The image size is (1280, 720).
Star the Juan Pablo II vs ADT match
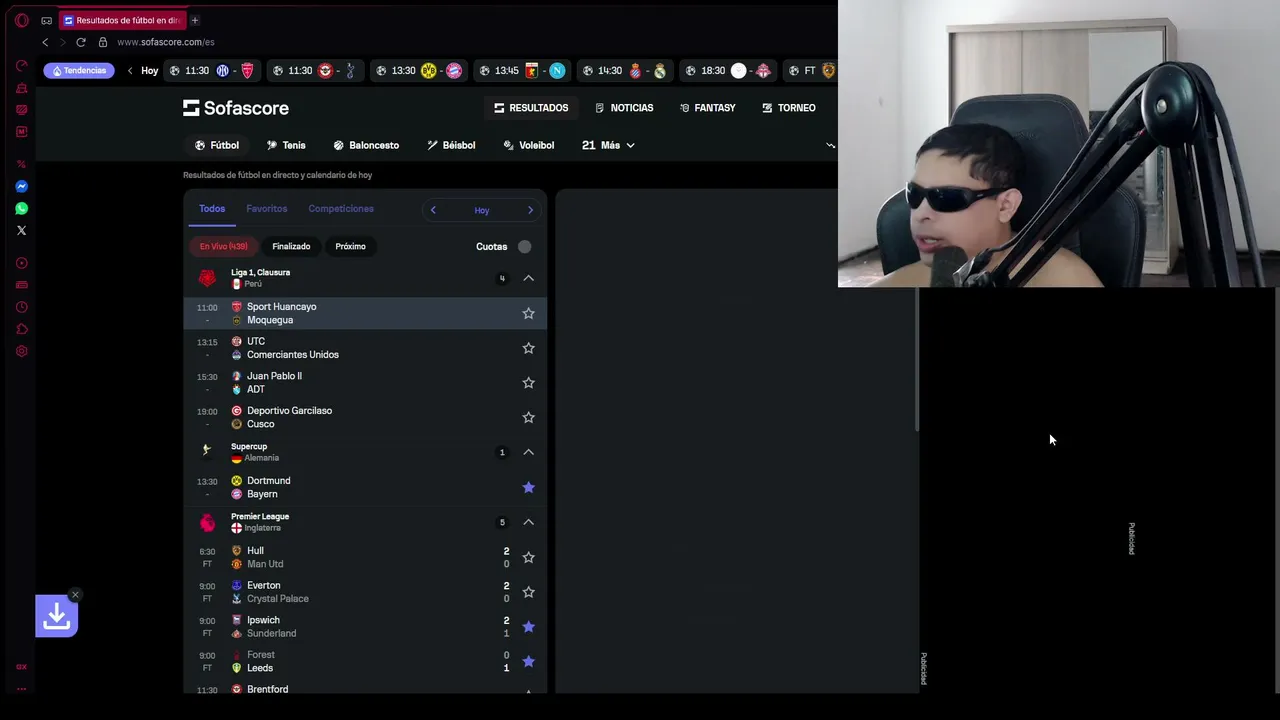point(528,382)
